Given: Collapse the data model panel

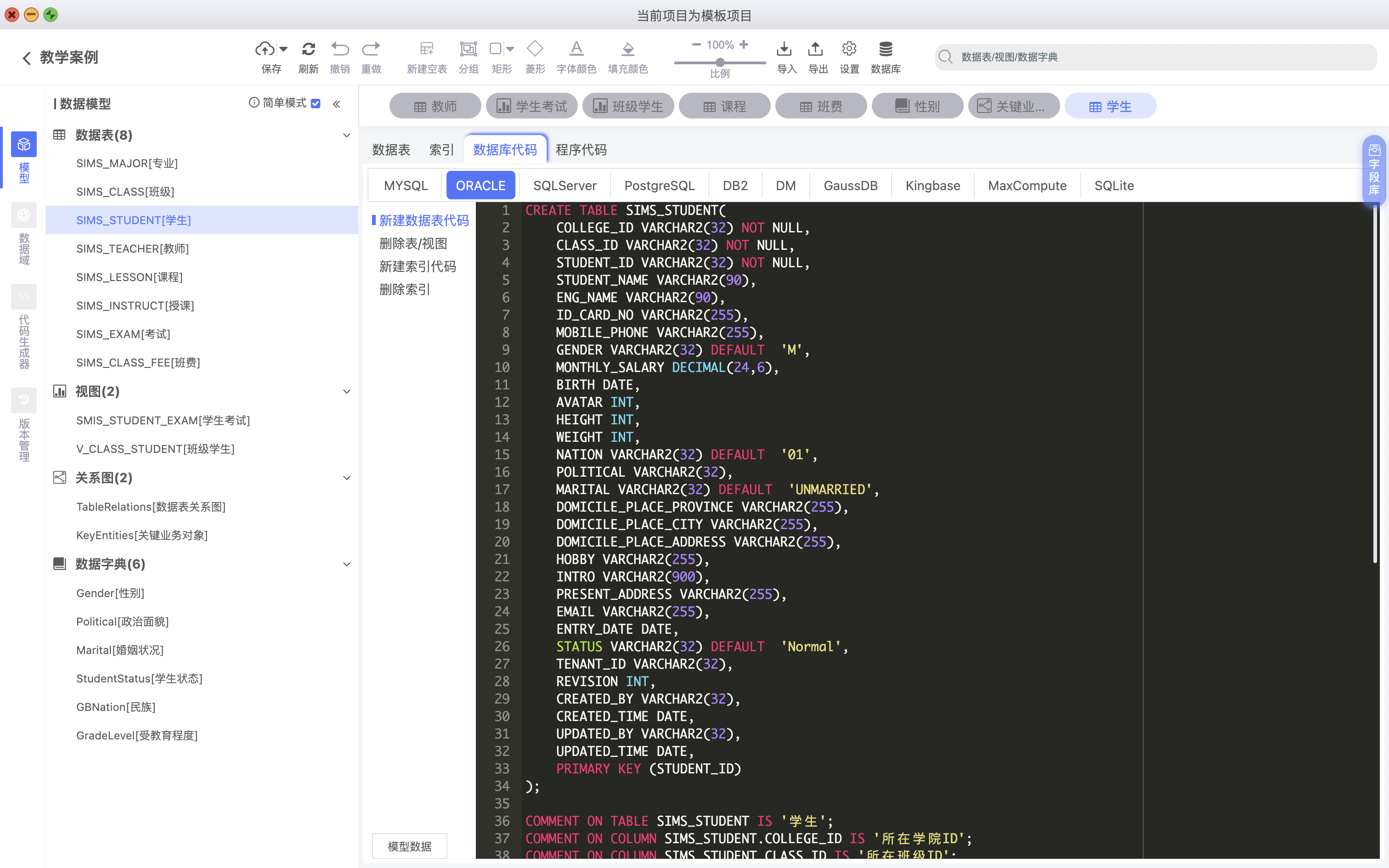Looking at the screenshot, I should click(336, 104).
